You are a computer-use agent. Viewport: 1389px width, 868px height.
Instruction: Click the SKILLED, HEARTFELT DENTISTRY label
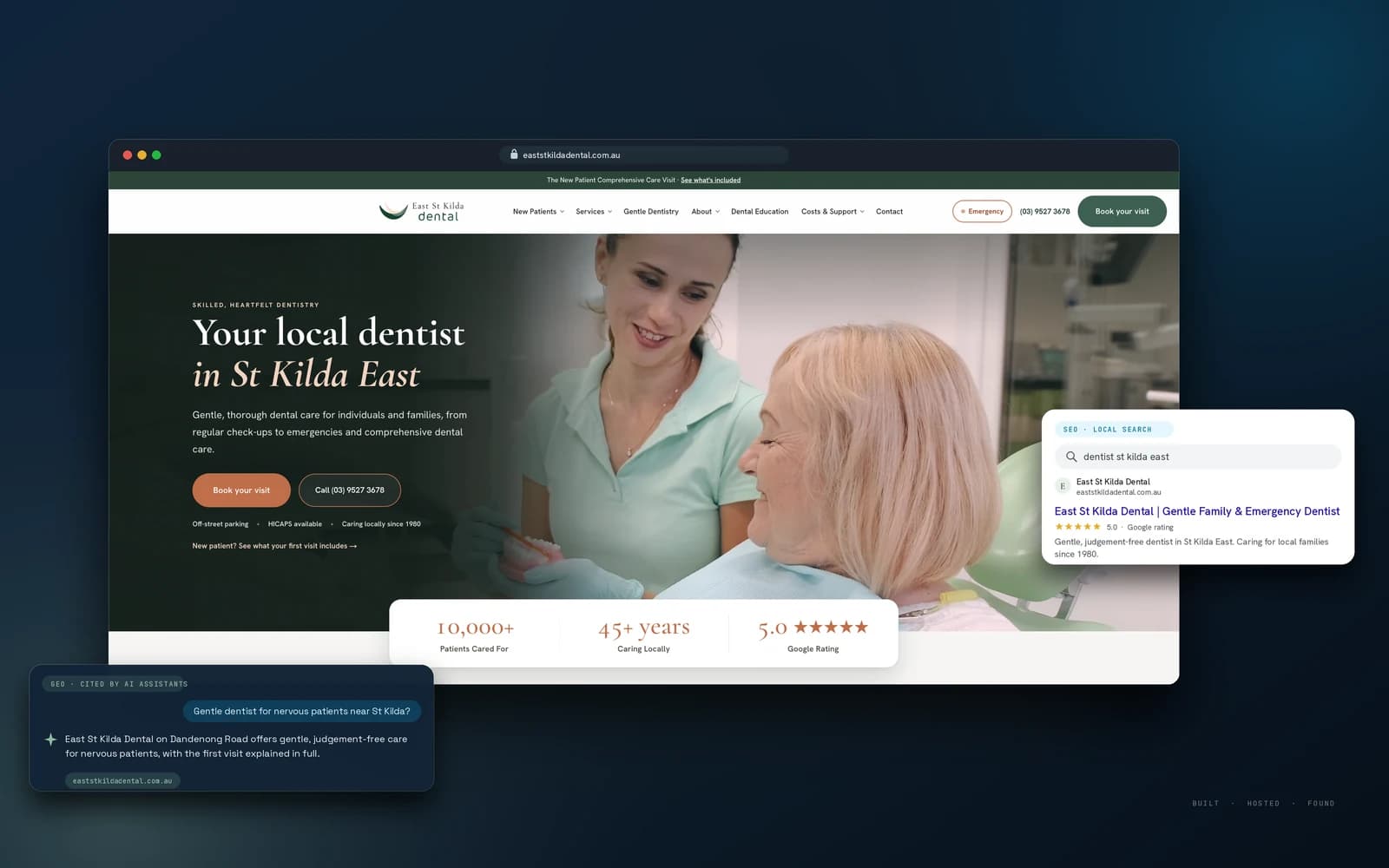pyautogui.click(x=255, y=306)
